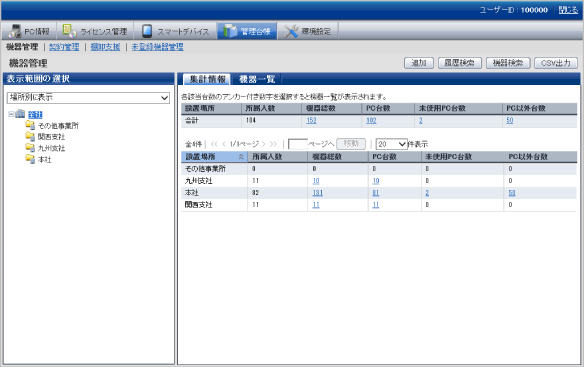Open the PC情報 tab icon
The height and width of the screenshot is (367, 584).
[x=15, y=31]
